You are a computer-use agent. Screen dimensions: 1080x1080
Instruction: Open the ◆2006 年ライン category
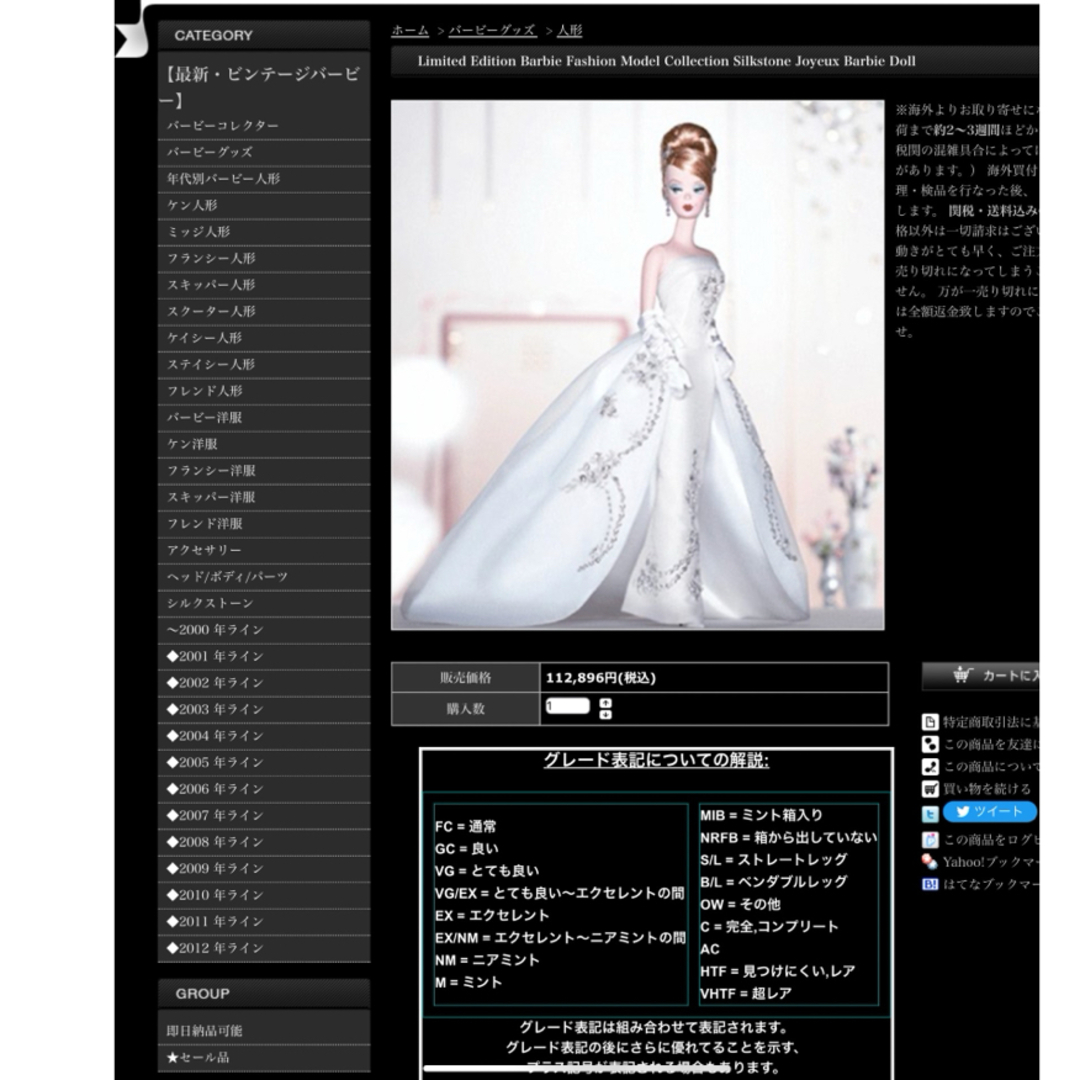(x=264, y=789)
